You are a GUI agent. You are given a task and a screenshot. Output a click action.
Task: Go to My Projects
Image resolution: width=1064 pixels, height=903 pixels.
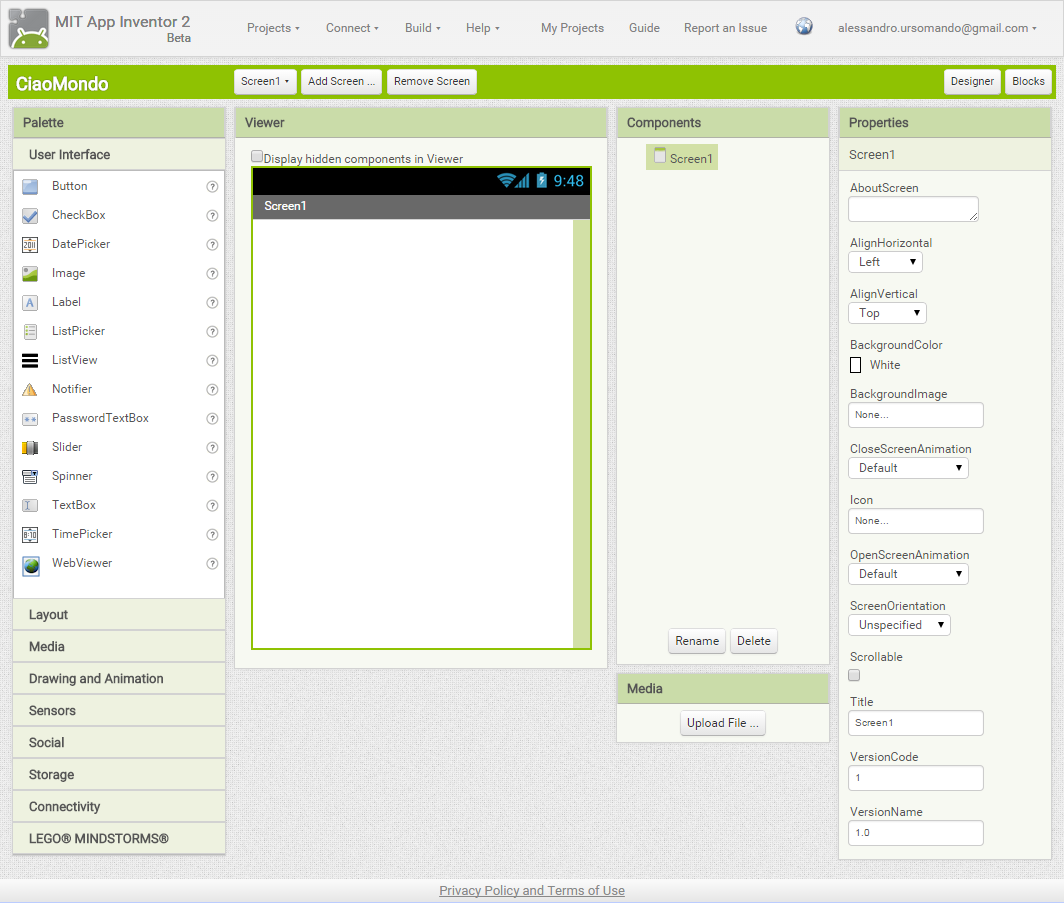(572, 28)
